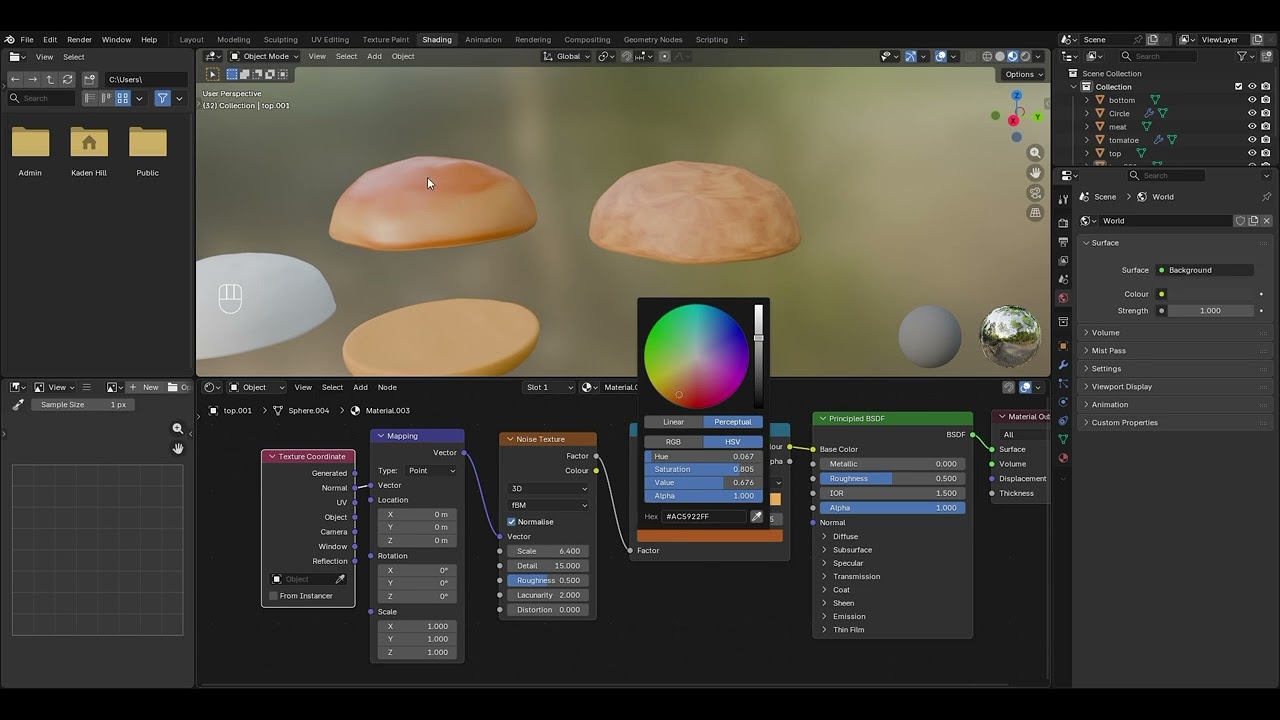Viewport: 1280px width, 720px height.
Task: Click the viewport pan hand gizmo
Action: (x=1035, y=173)
